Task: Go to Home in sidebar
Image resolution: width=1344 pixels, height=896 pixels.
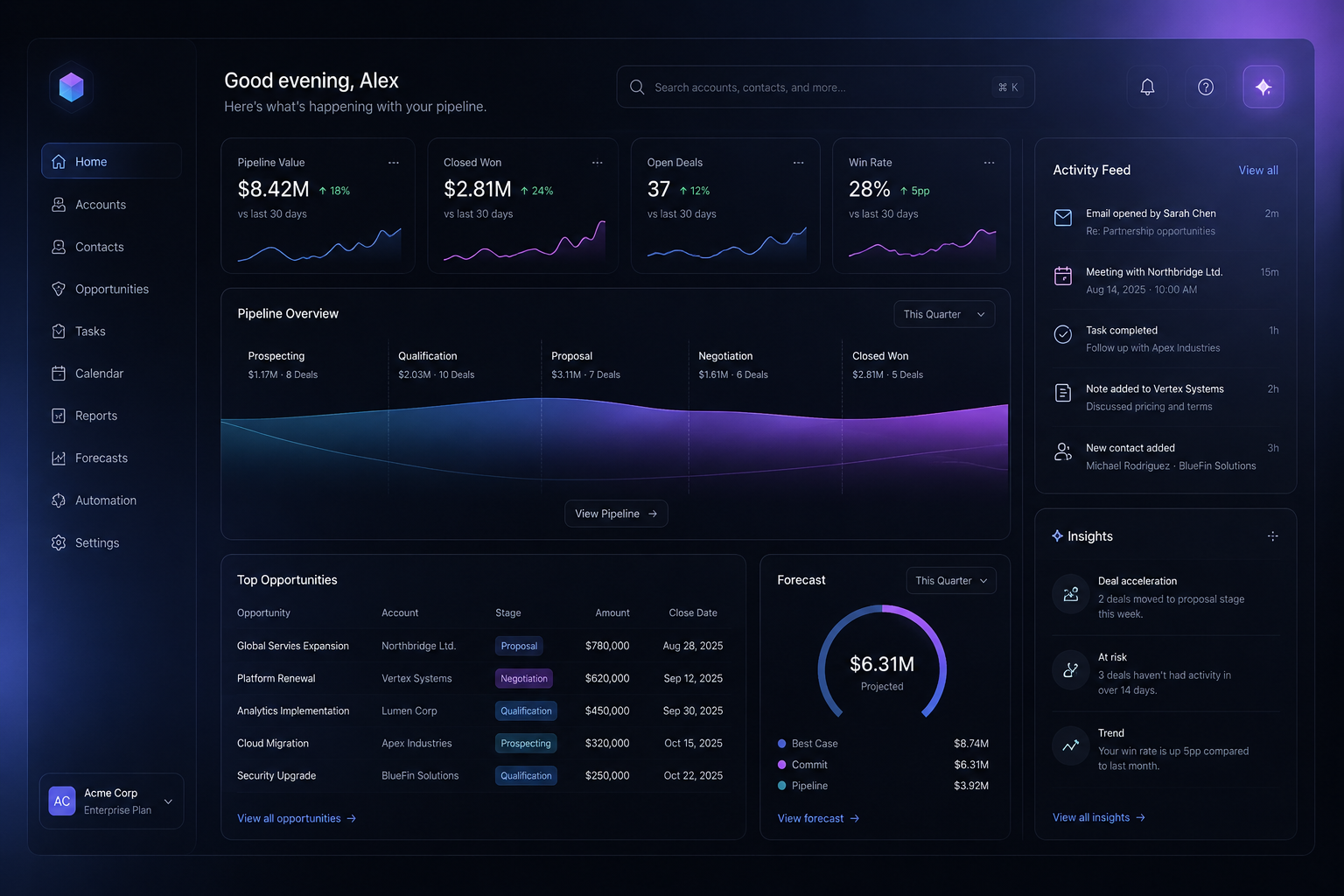Action: (111, 161)
